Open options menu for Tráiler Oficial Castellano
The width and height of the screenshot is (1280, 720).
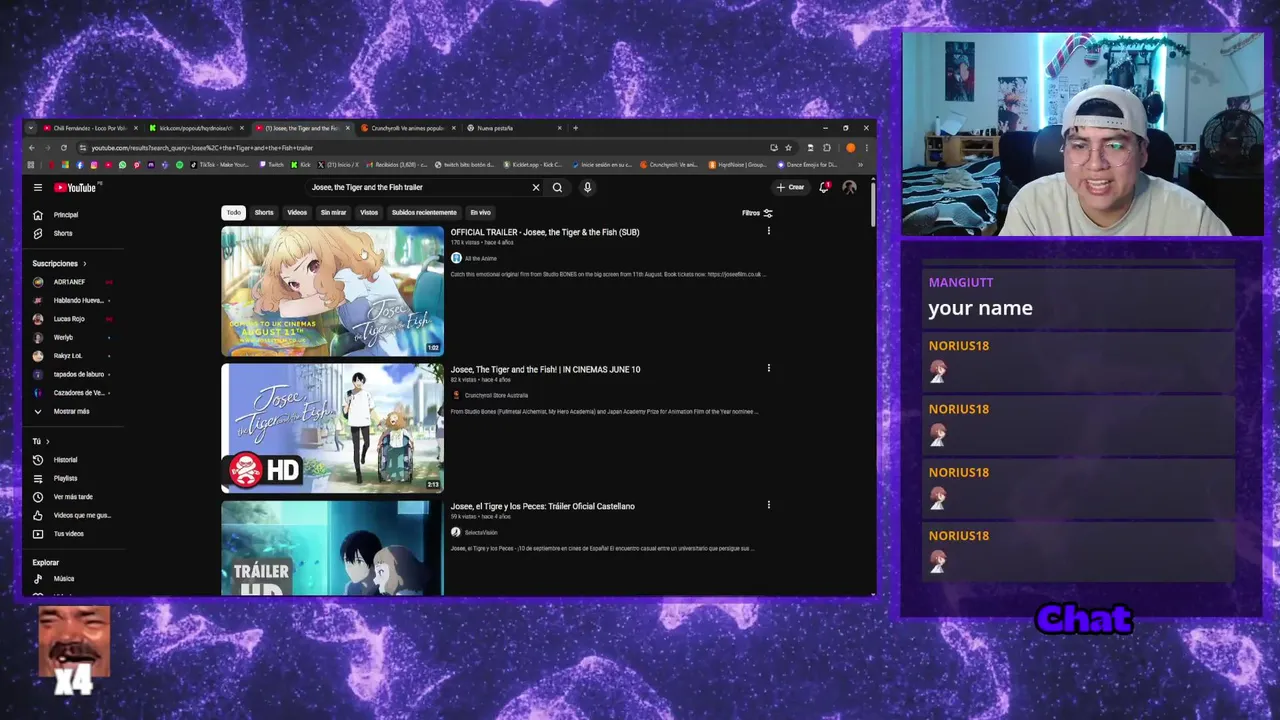[x=768, y=505]
